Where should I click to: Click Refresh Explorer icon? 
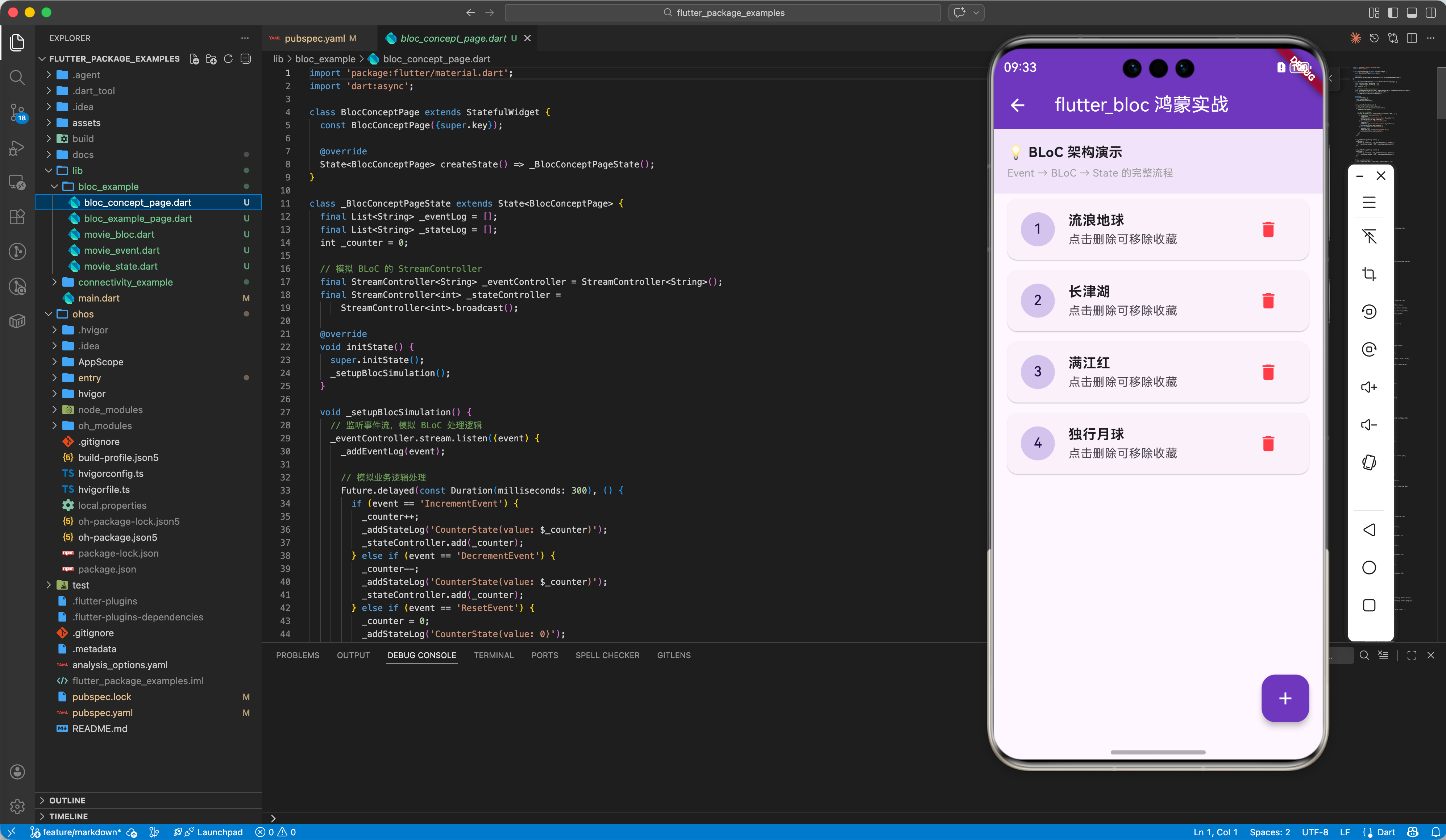coord(228,59)
